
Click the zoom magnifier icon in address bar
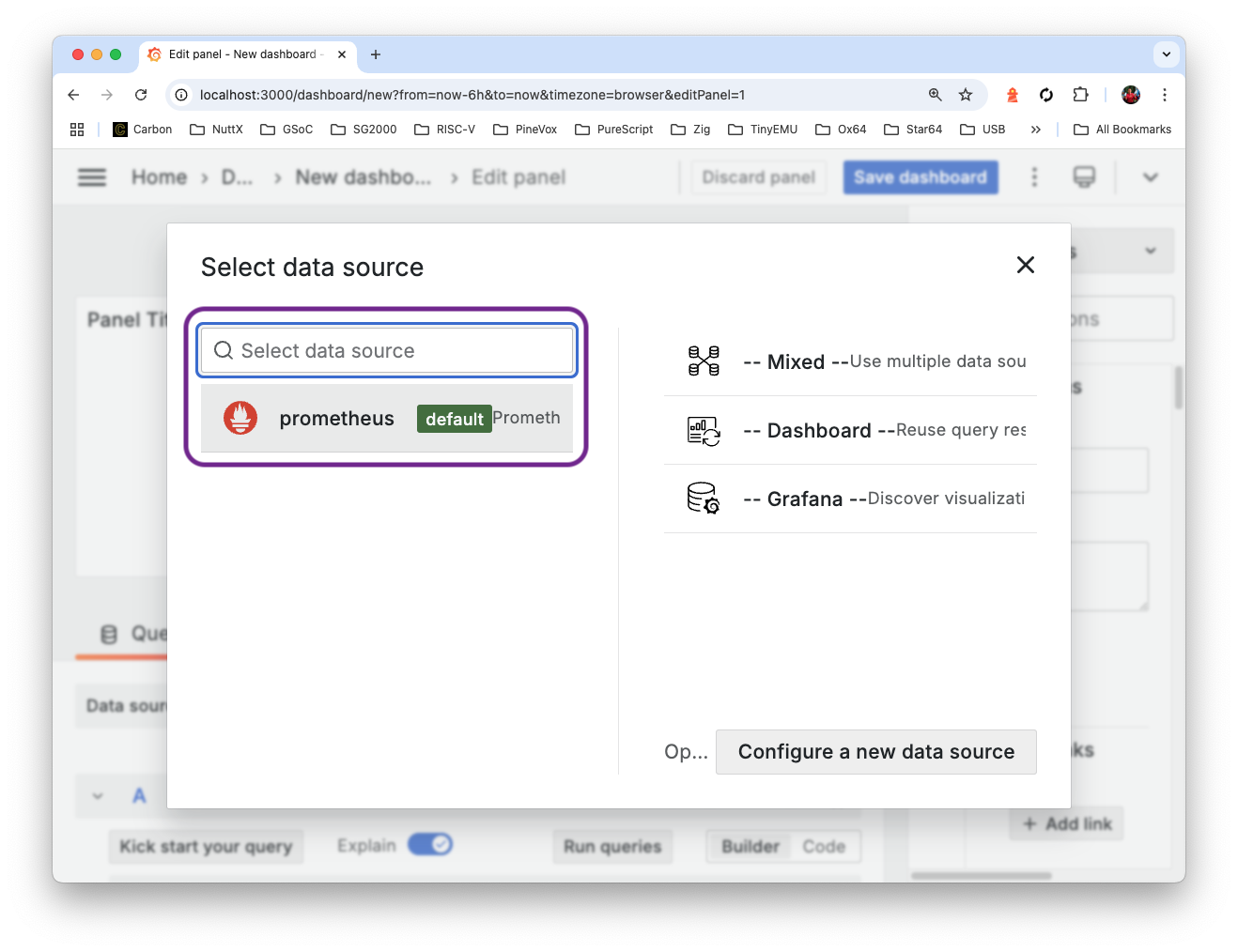tap(935, 95)
